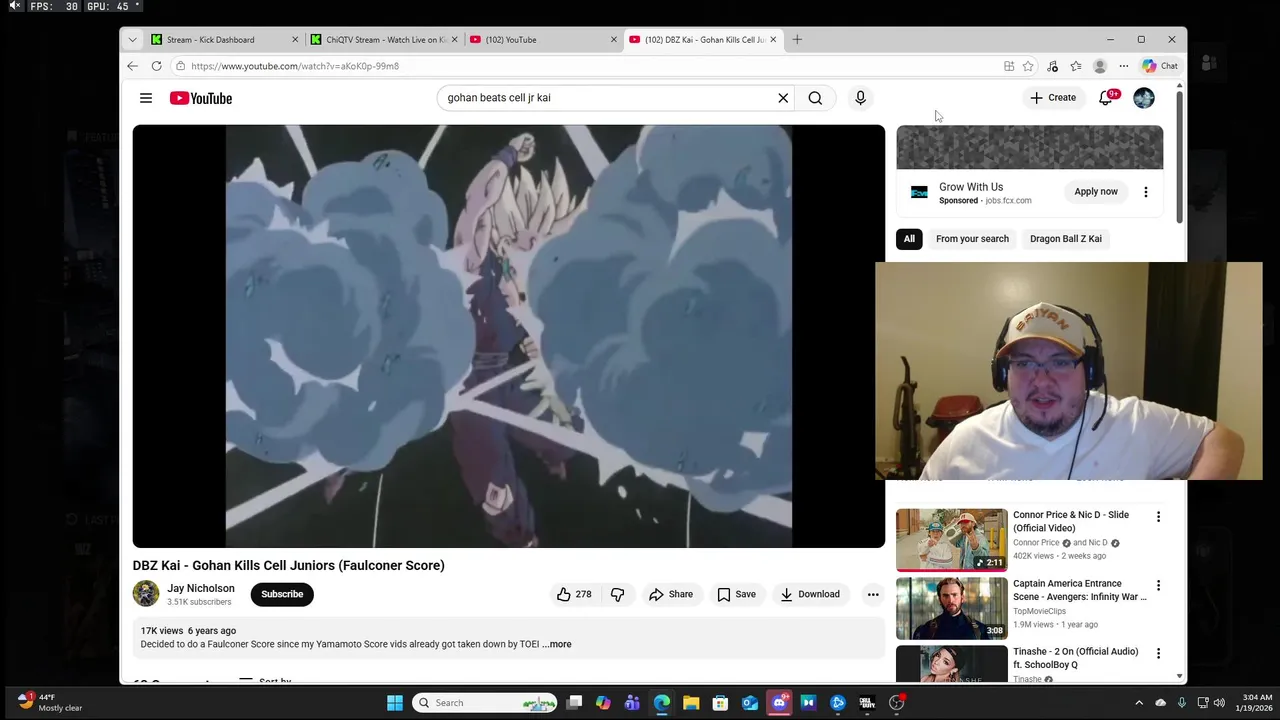Screen dimensions: 1280x720
Task: Open the Edge favorites list
Action: coord(1076,66)
